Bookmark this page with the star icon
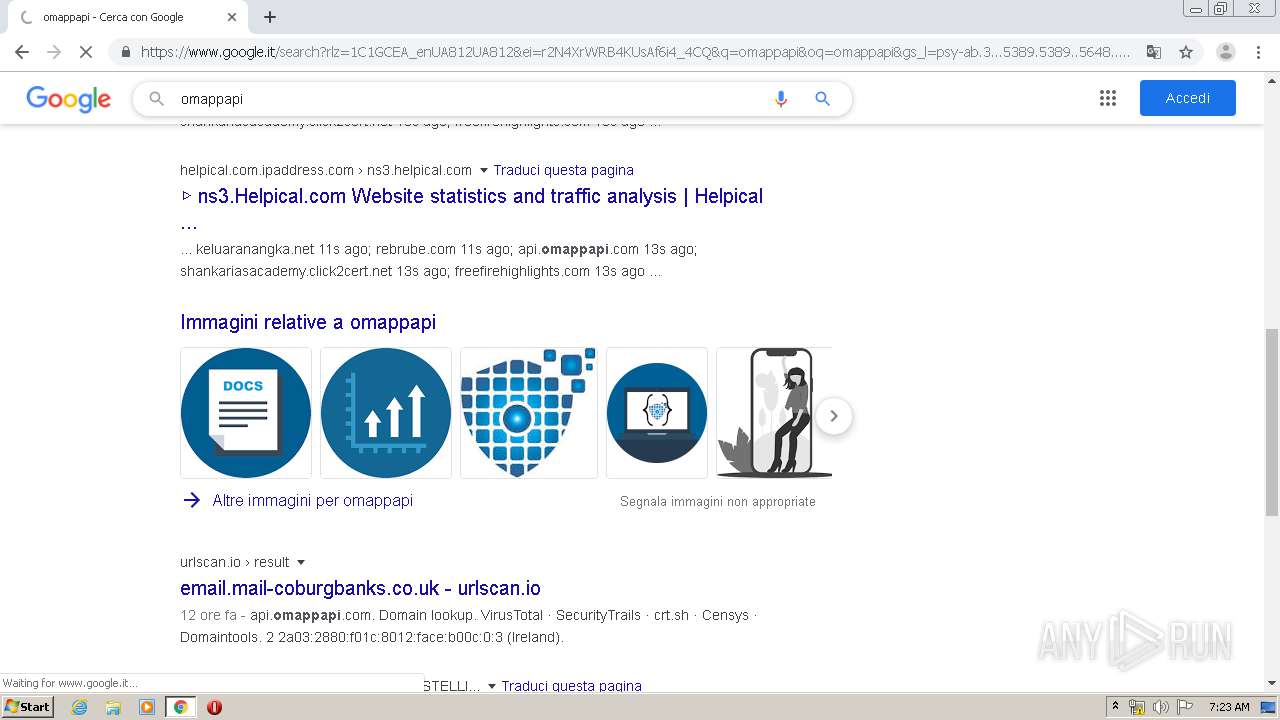1280x720 pixels. click(1186, 52)
